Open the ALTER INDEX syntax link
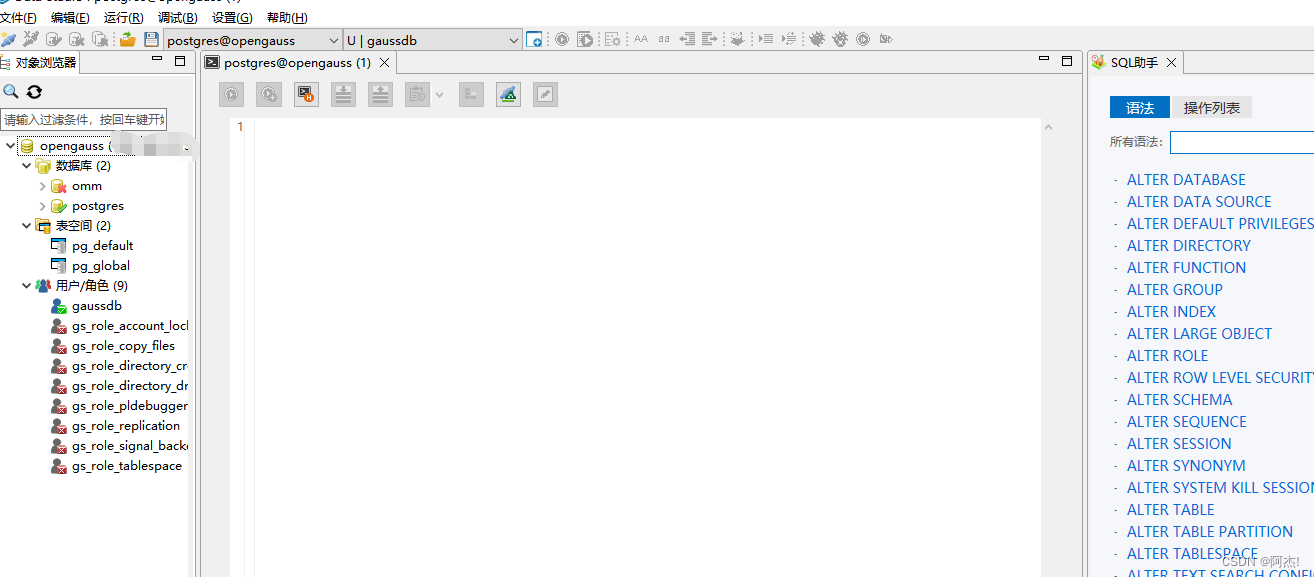The image size is (1314, 577). [1171, 312]
